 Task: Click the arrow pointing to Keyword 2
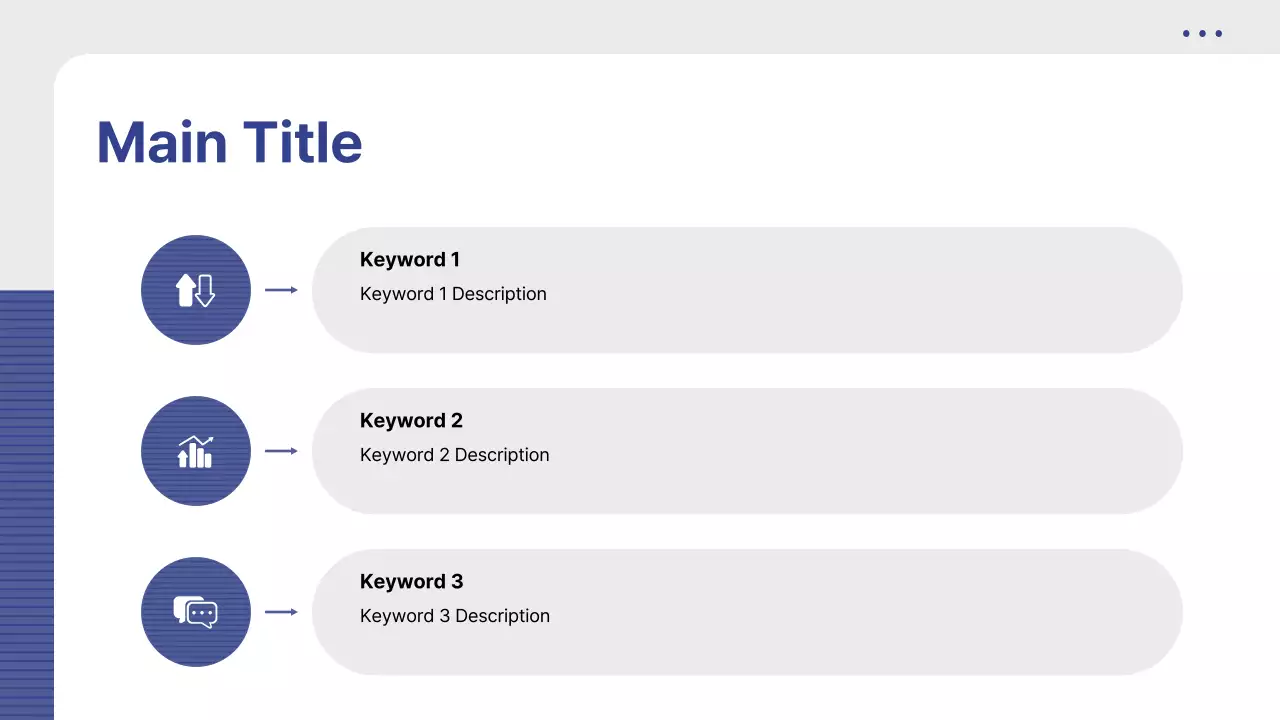click(x=281, y=451)
